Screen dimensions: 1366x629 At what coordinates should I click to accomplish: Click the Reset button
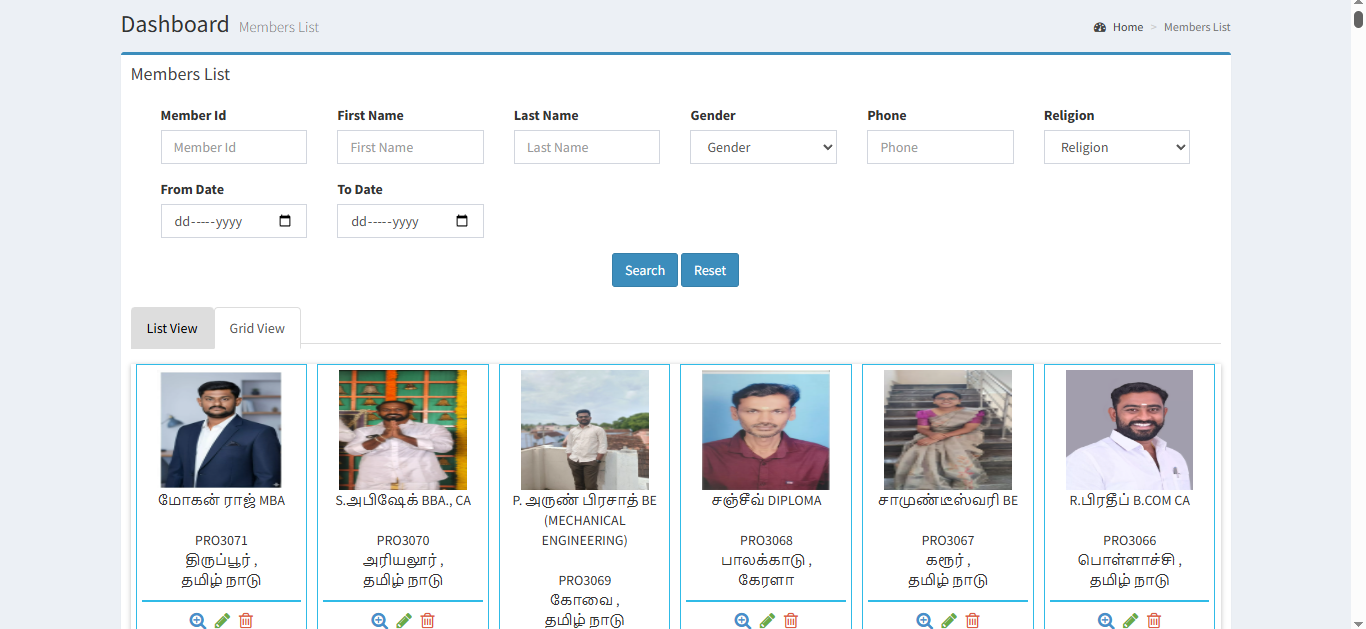point(710,270)
